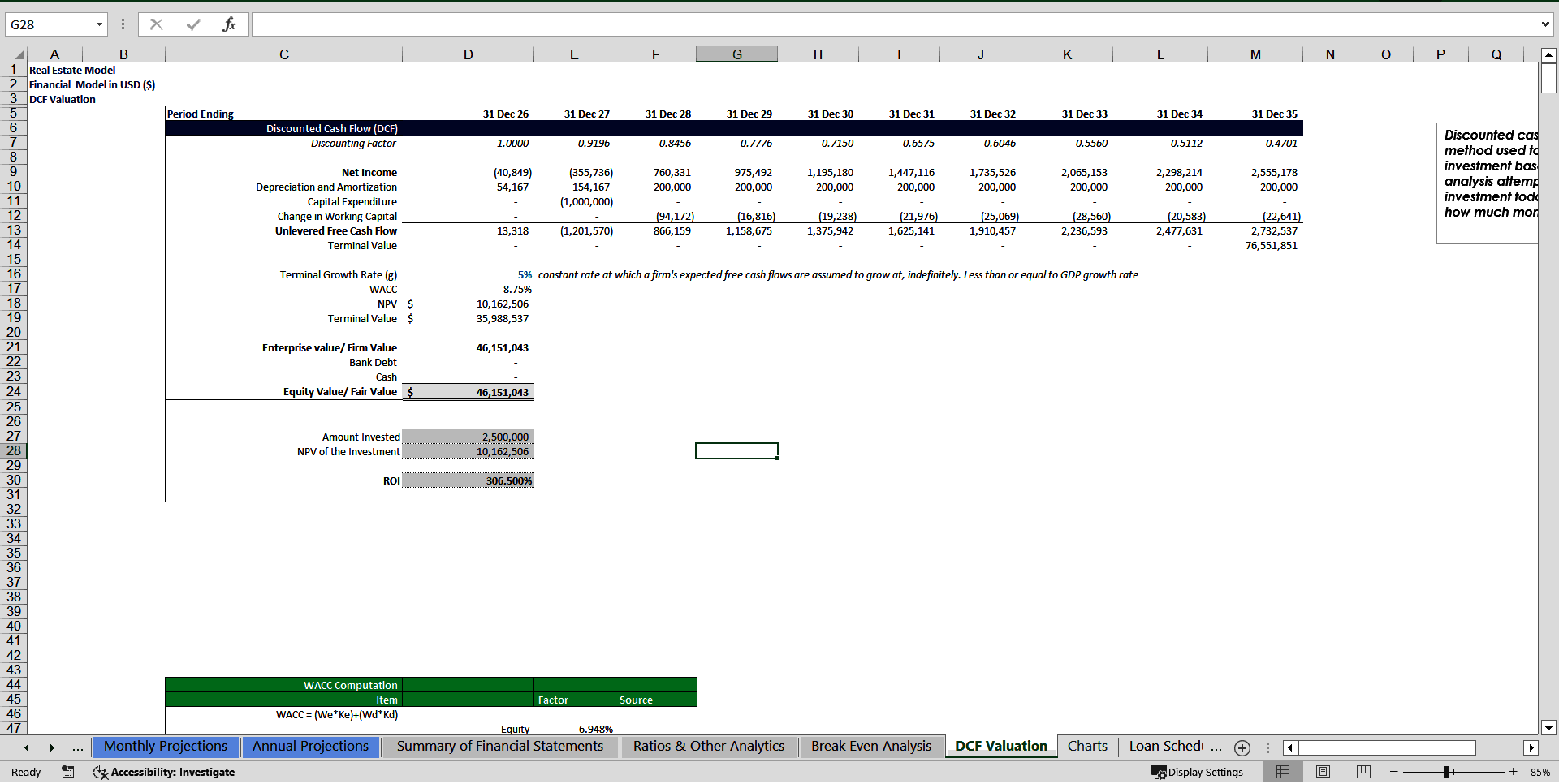Open Summary of Financial Statements sheet

(x=500, y=747)
